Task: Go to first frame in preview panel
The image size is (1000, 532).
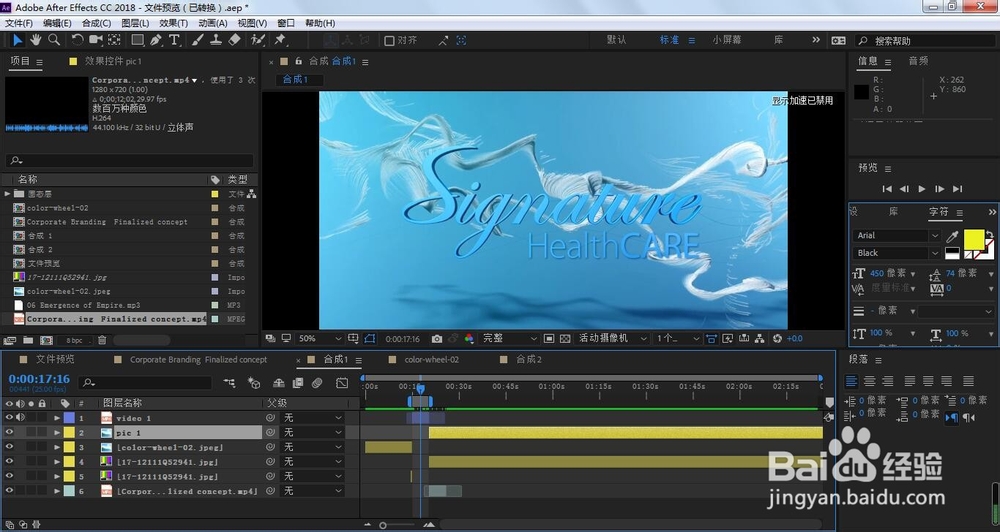Action: [x=886, y=189]
